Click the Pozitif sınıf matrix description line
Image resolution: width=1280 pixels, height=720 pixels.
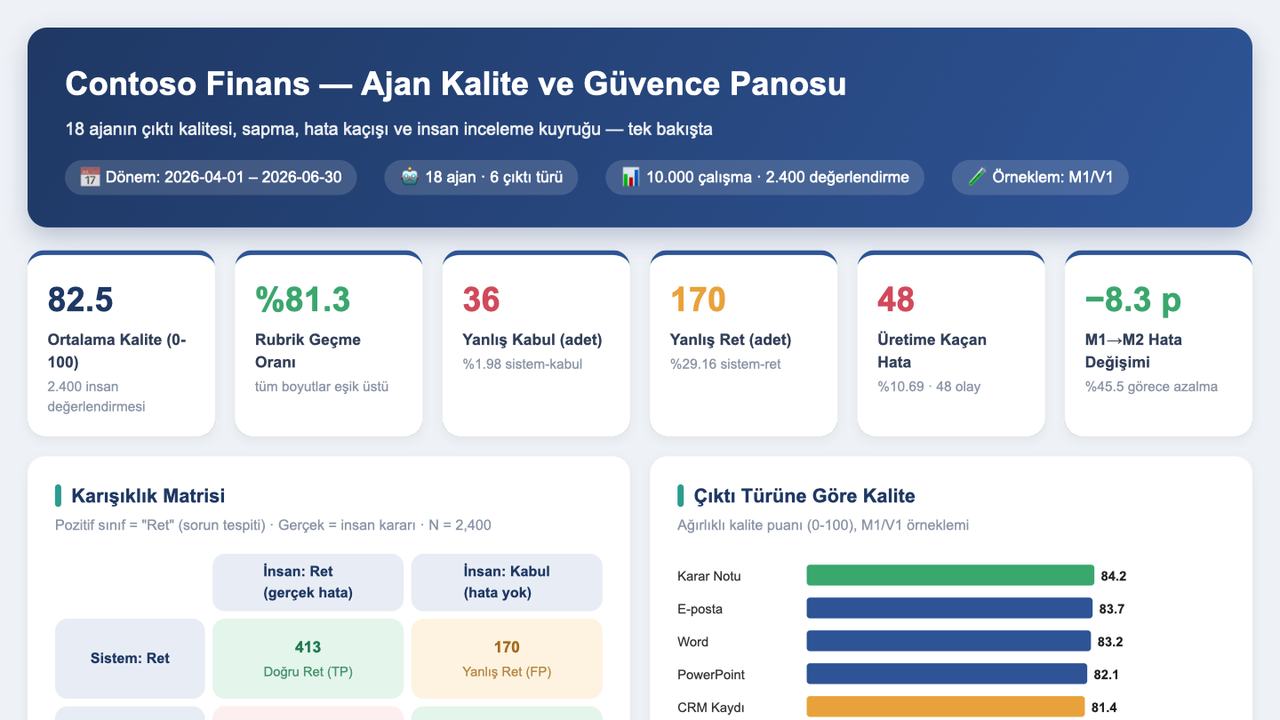pos(273,525)
